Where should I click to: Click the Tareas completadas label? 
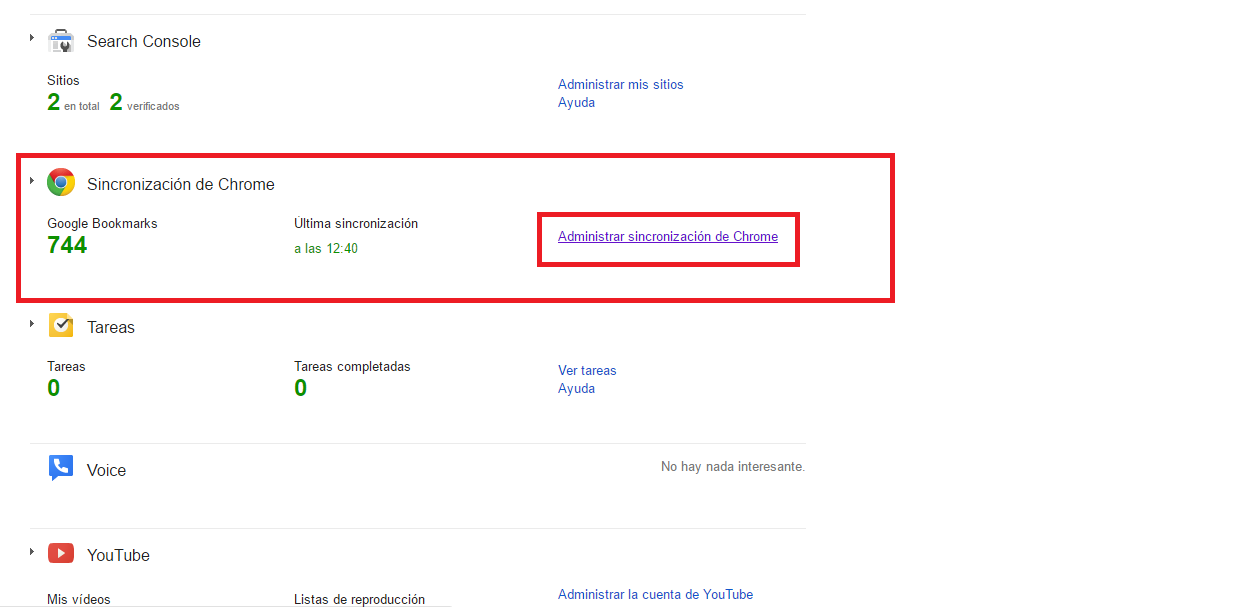(x=352, y=367)
